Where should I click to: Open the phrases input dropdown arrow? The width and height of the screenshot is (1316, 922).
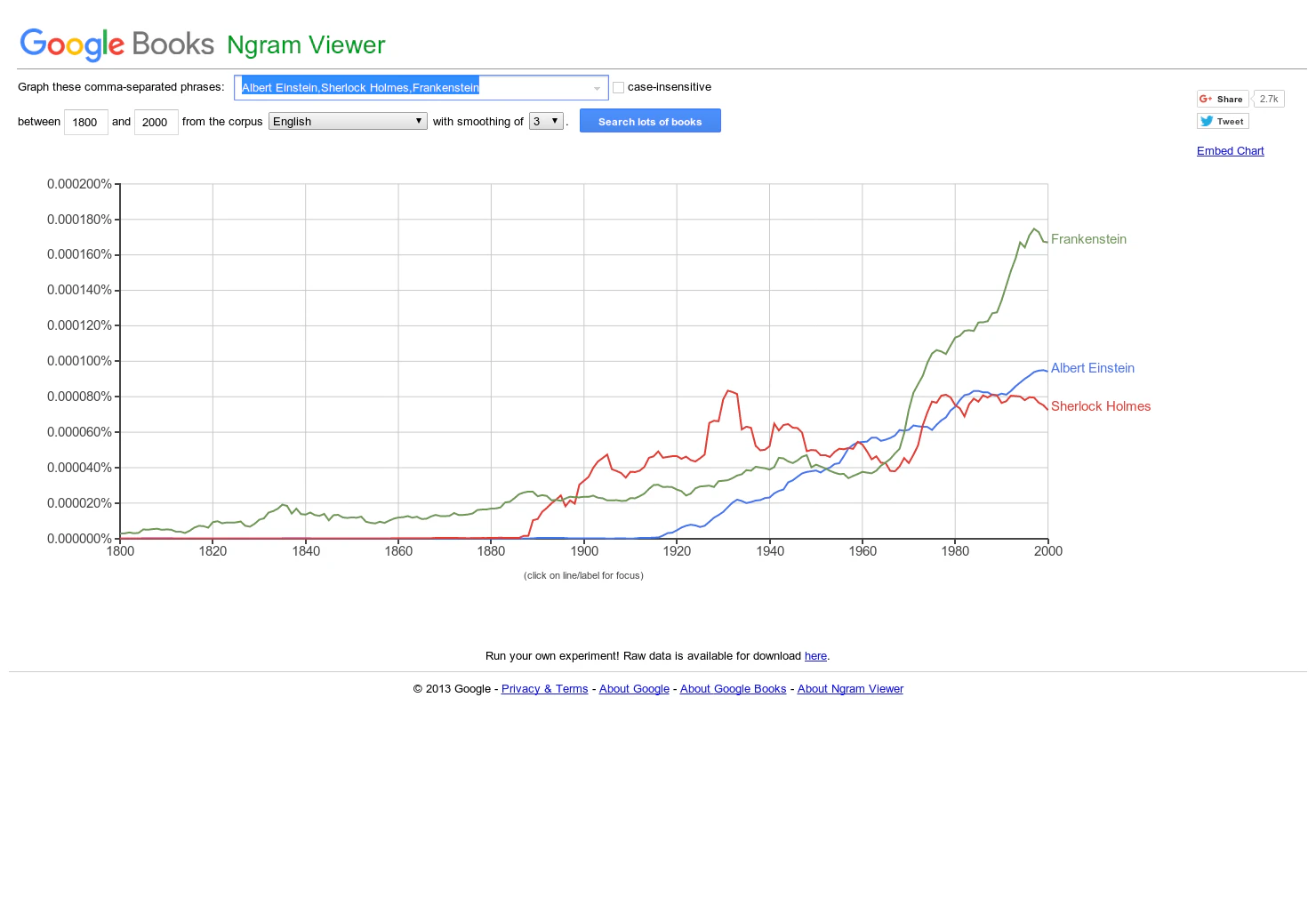[x=597, y=88]
